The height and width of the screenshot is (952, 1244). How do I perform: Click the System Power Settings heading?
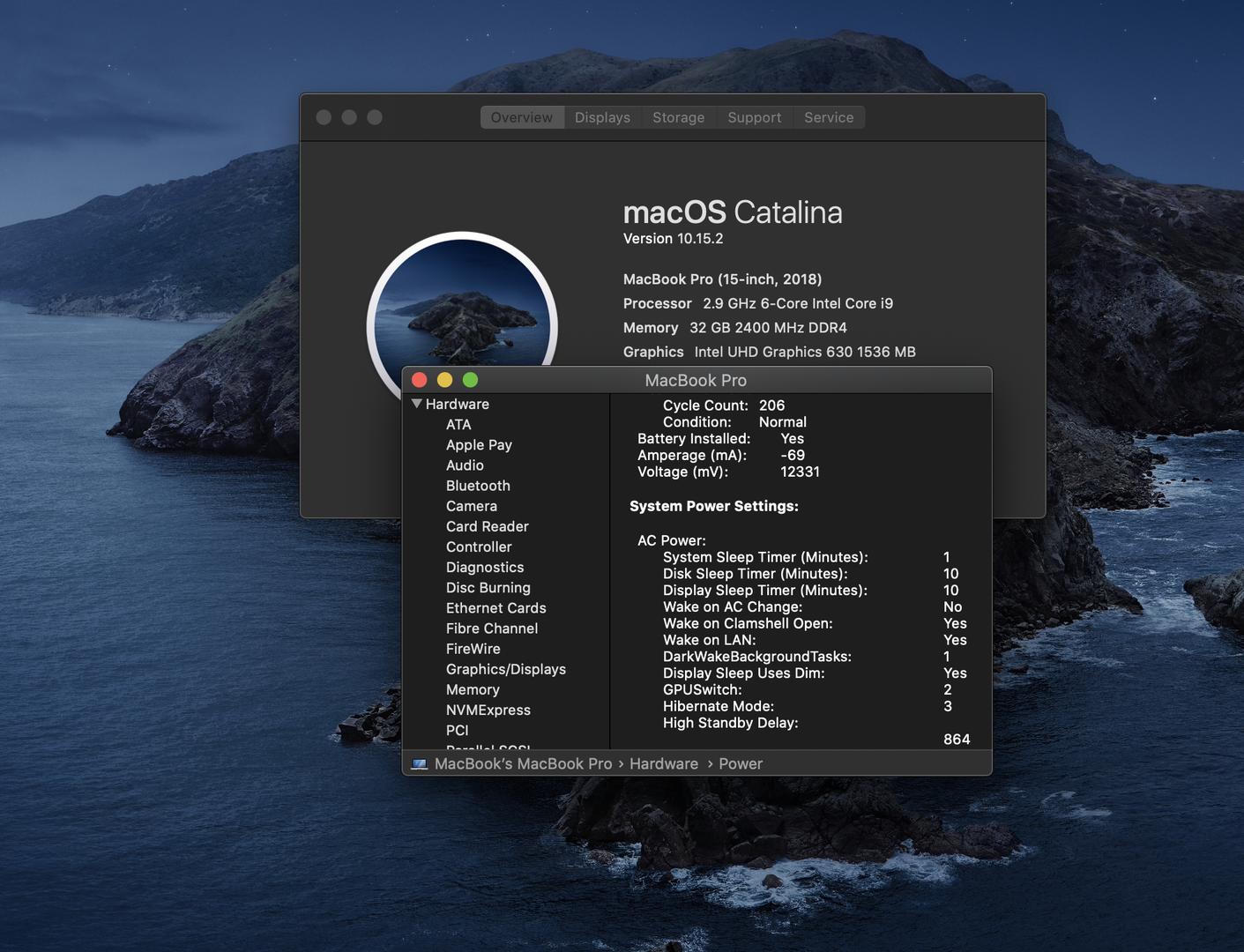(714, 506)
